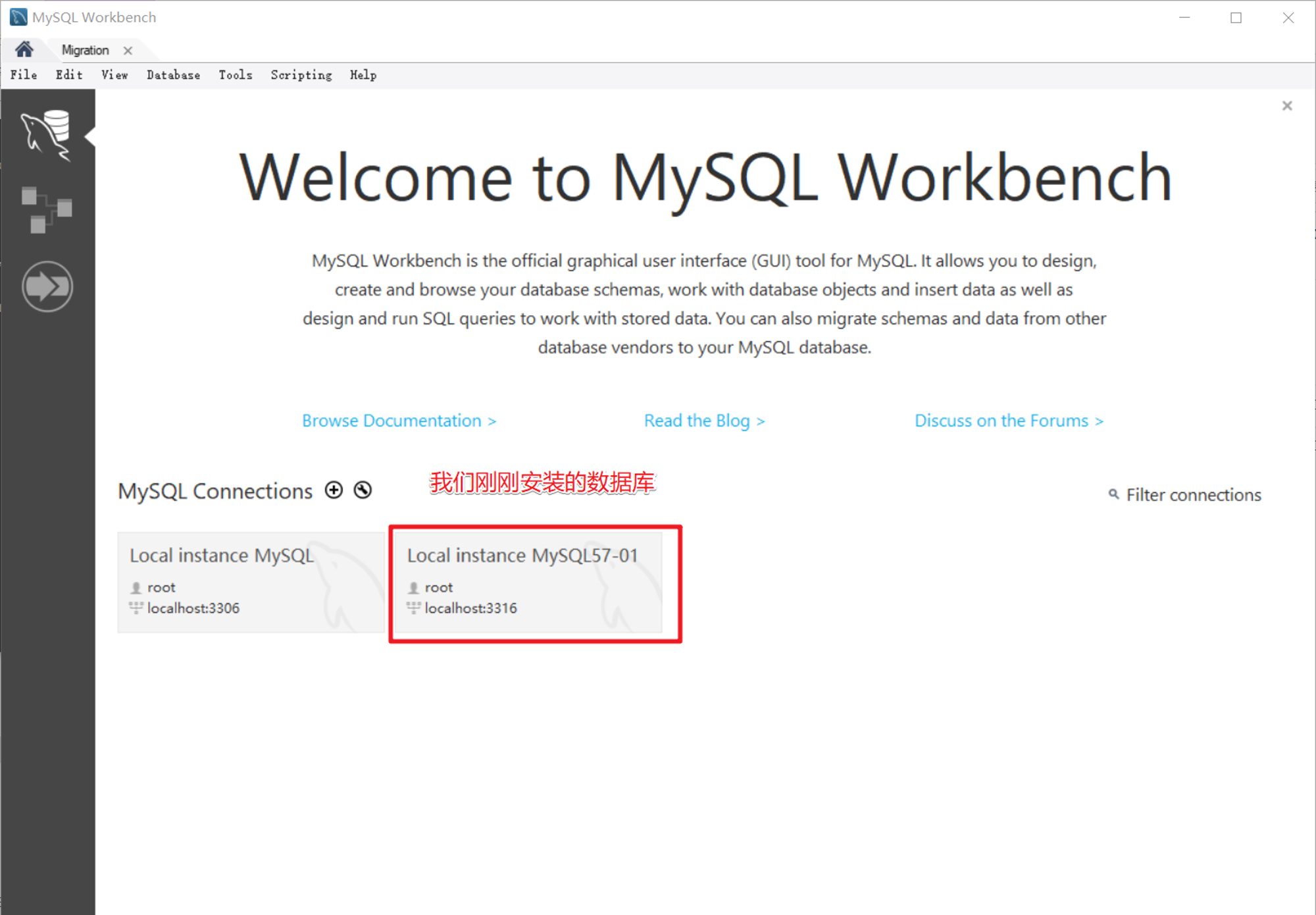Select the MySQL connections dolphin sidebar icon
This screenshot has height=915, width=1316.
click(x=46, y=135)
